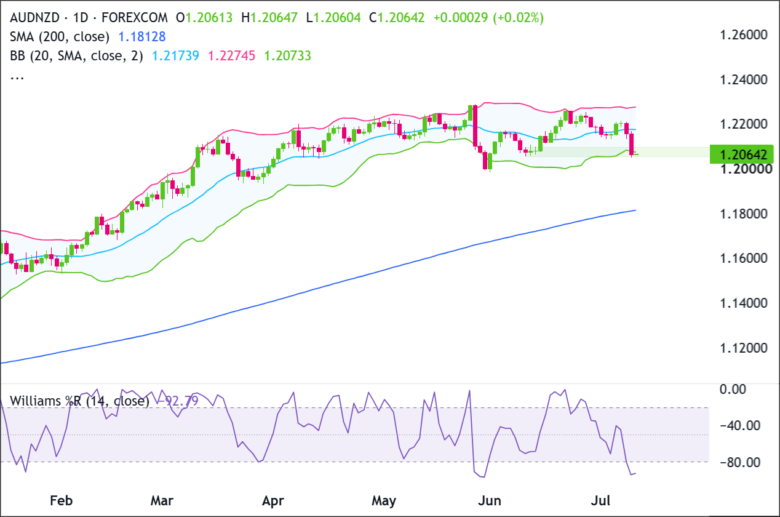
Task: Click the 1.22000 price axis label
Action: [x=744, y=124]
